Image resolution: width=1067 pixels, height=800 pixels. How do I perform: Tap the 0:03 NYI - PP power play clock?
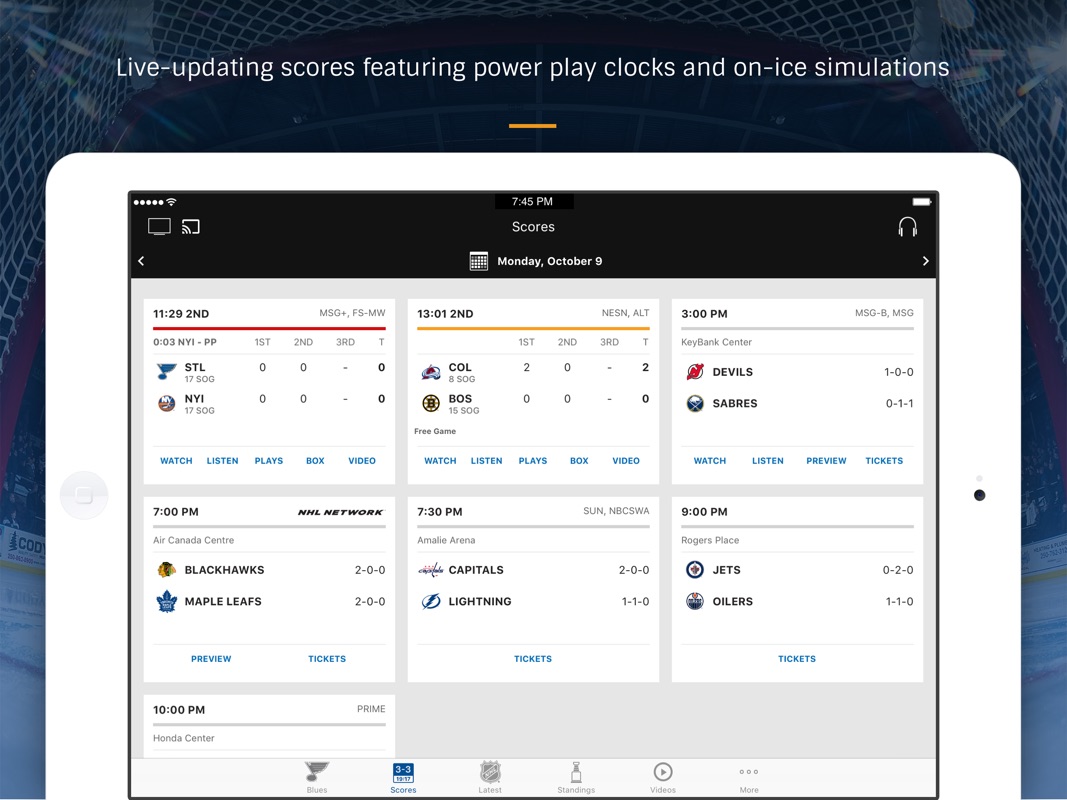pos(185,342)
